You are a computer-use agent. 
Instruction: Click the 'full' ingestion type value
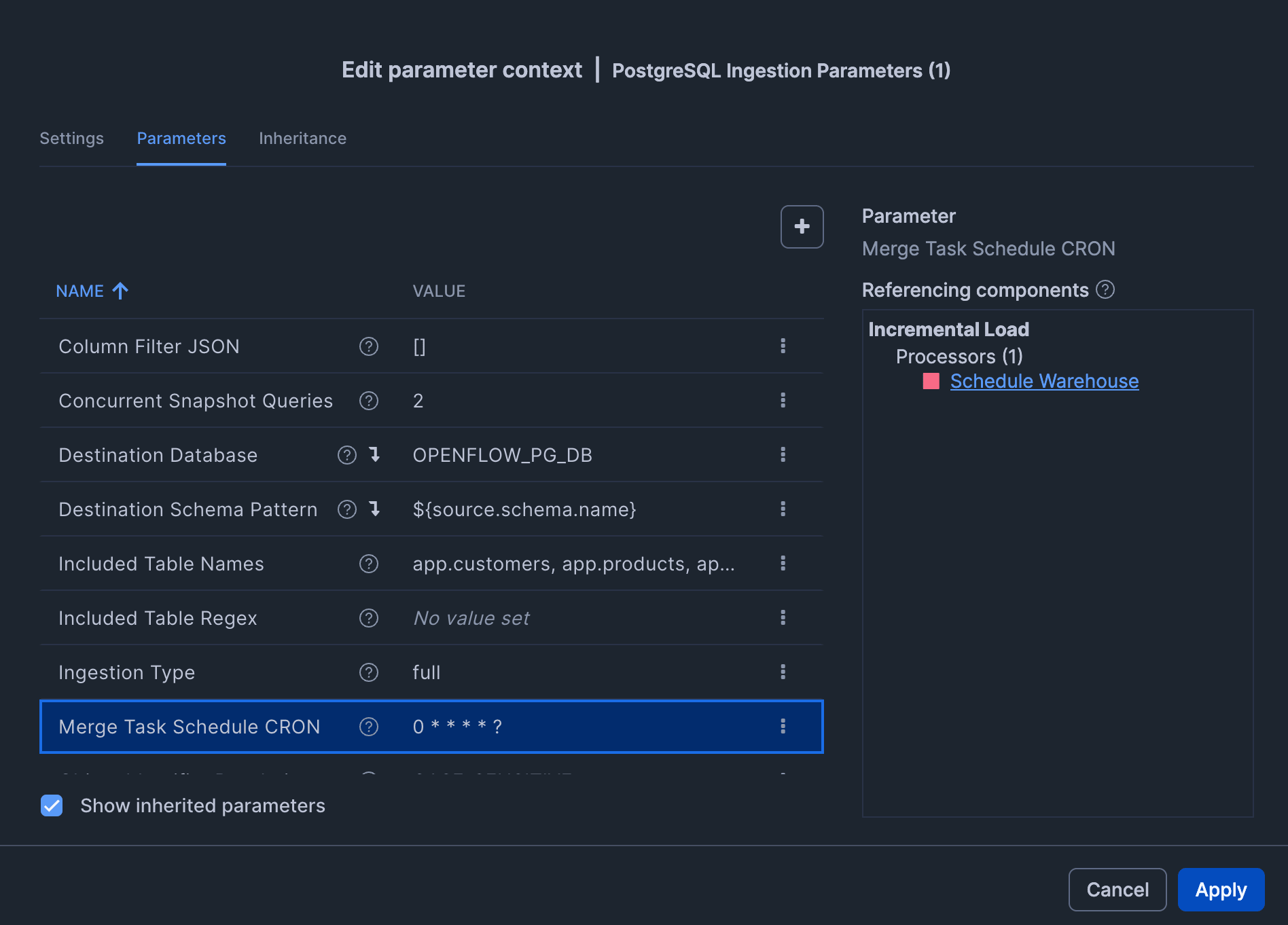(x=427, y=672)
